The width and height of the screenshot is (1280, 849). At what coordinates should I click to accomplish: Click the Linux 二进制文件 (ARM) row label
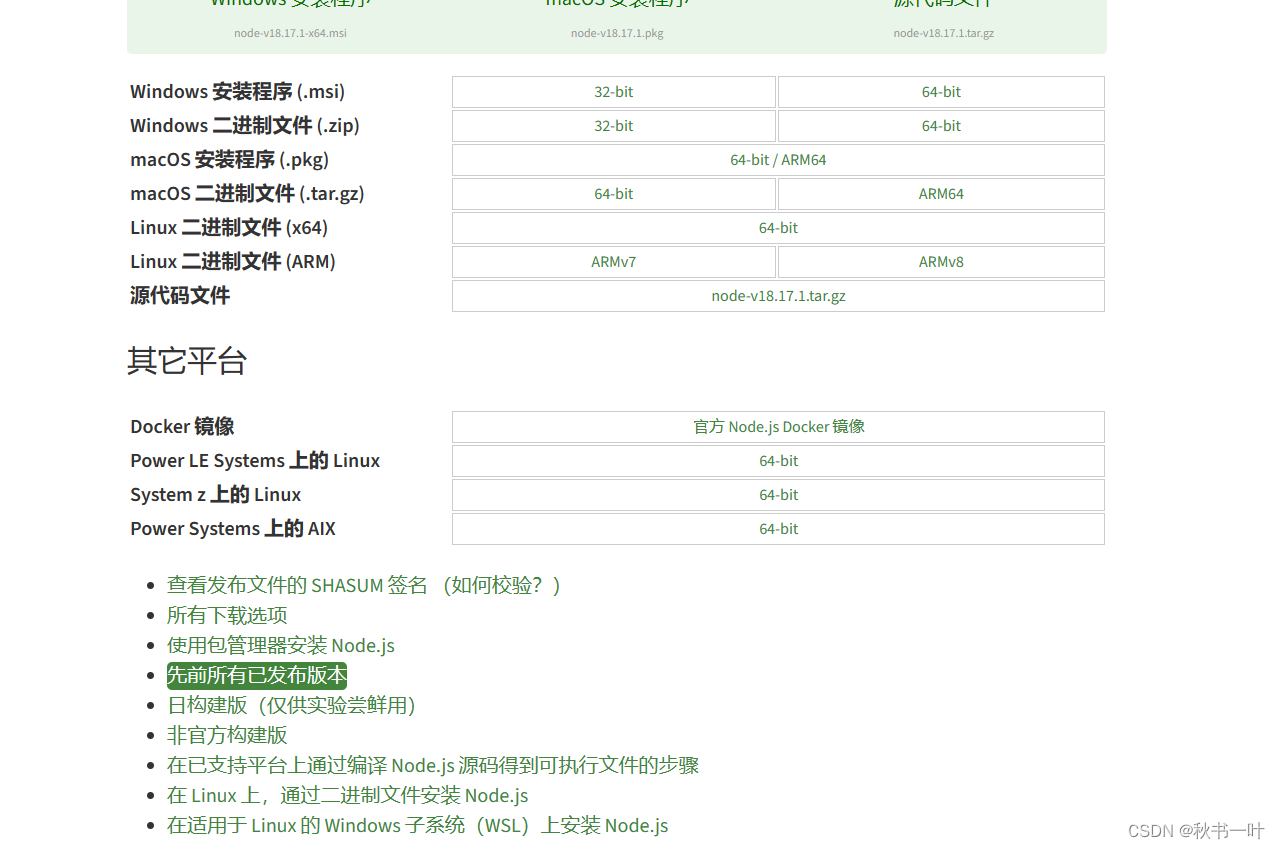(x=233, y=262)
